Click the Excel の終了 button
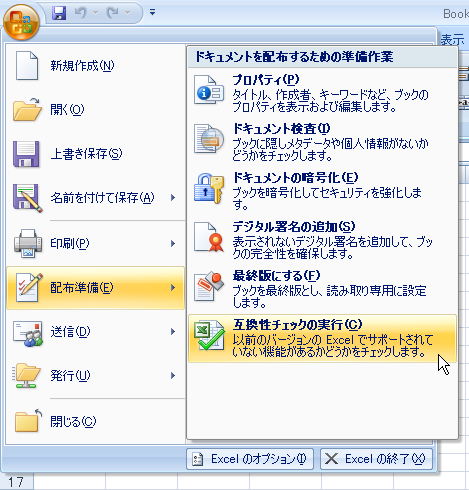 pyautogui.click(x=376, y=459)
